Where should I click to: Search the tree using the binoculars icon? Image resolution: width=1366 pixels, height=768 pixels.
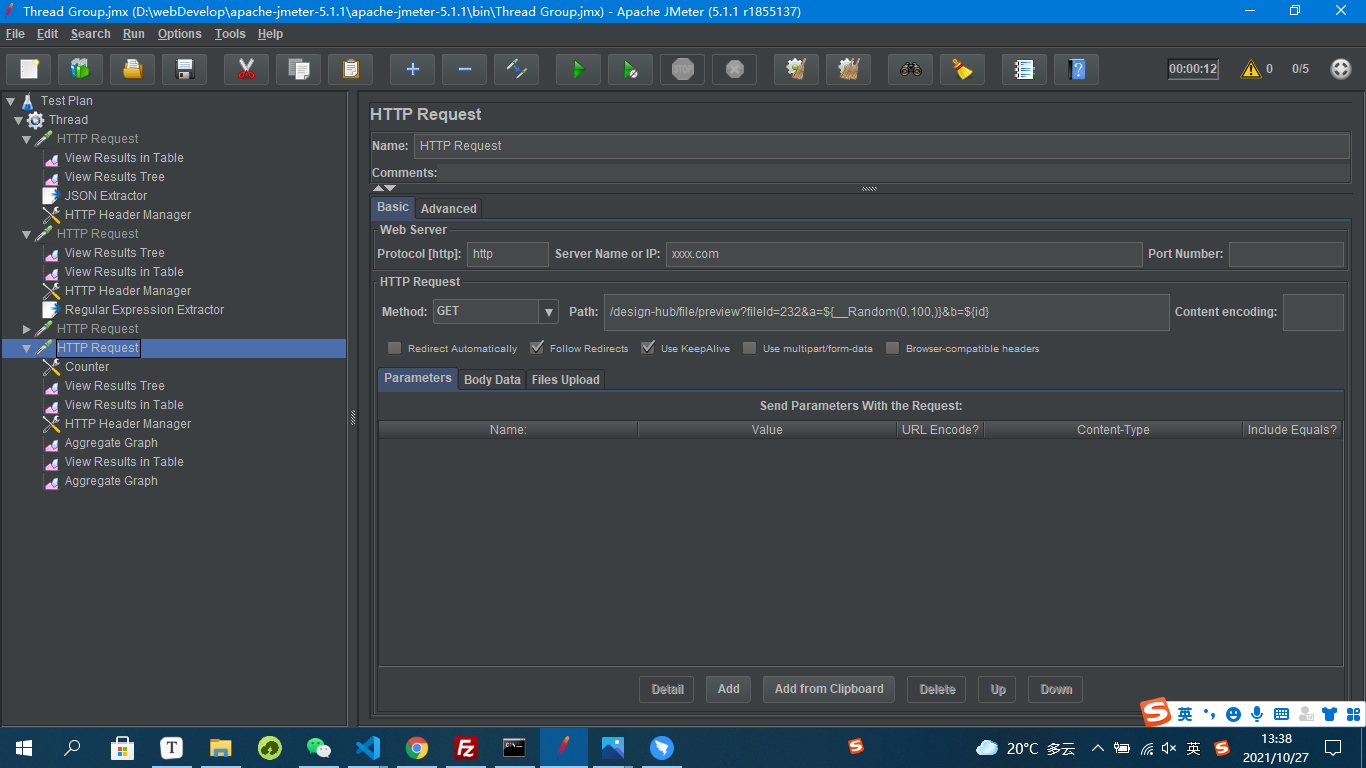click(x=910, y=69)
